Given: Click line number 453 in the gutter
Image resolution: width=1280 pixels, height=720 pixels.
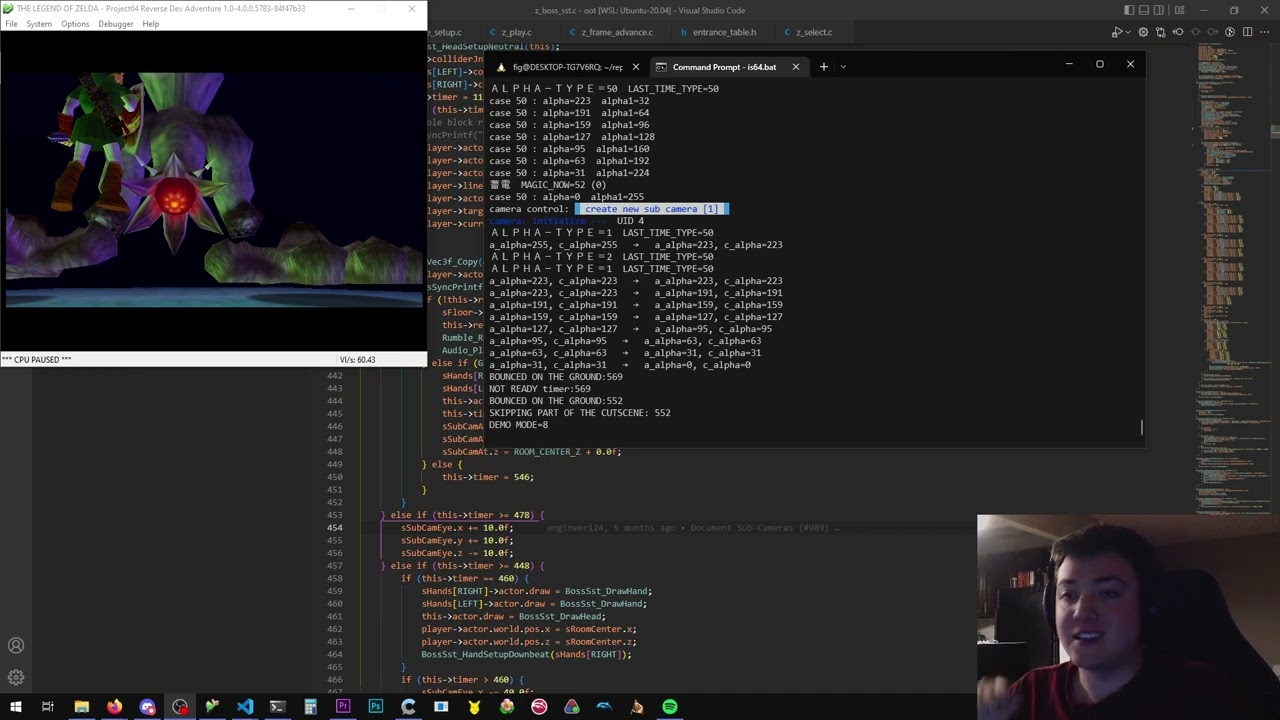Looking at the screenshot, I should coord(334,515).
